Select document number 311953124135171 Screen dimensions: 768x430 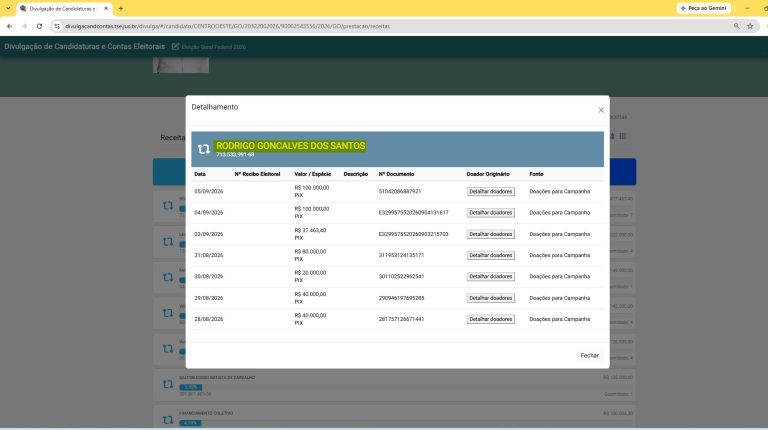coord(401,255)
